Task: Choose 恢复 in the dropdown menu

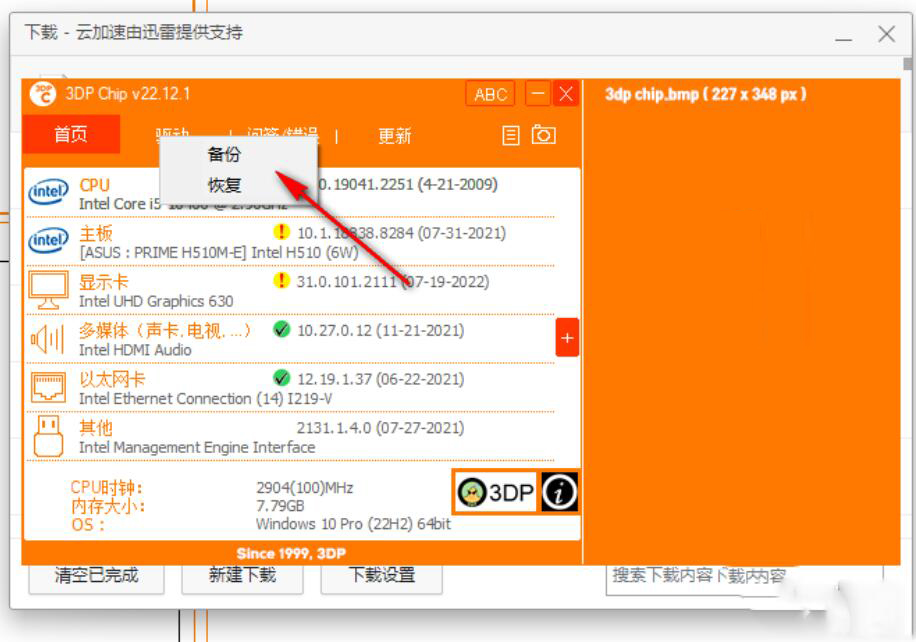Action: coord(224,185)
